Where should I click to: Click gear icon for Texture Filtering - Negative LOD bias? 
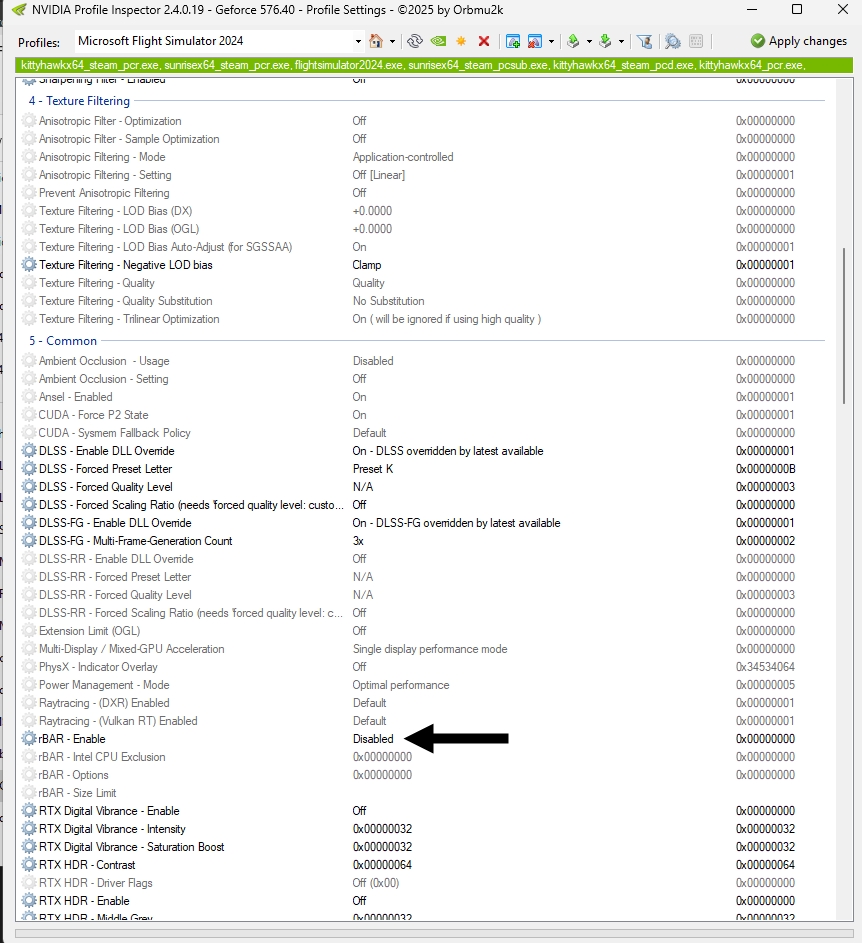(x=29, y=265)
